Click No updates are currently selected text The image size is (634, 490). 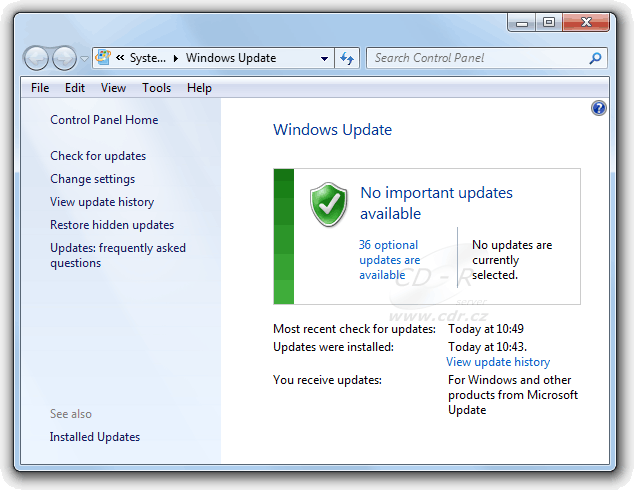[512, 260]
